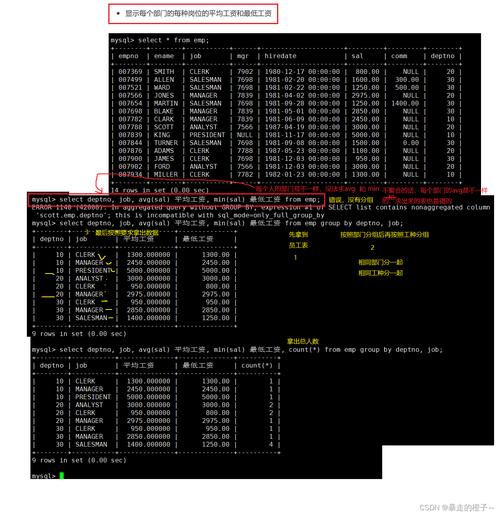The image size is (500, 515).
Task: Select the name ADAMS in emp table
Action: pyautogui.click(x=164, y=151)
